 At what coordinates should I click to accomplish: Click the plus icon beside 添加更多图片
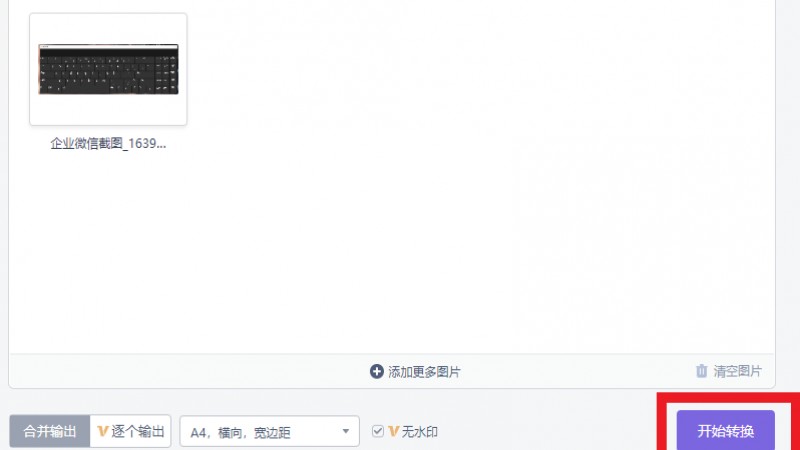pos(377,371)
